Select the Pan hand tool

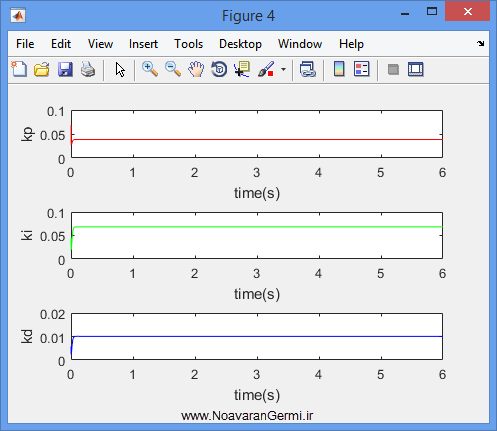196,69
